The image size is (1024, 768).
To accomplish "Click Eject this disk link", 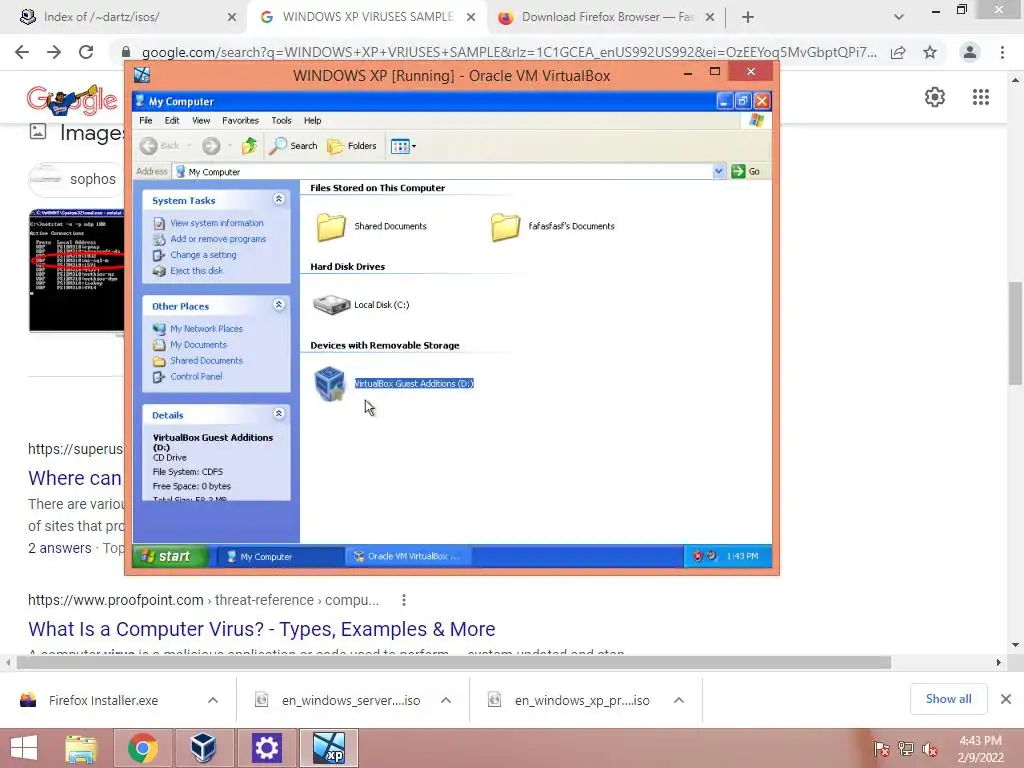I will click(x=197, y=270).
